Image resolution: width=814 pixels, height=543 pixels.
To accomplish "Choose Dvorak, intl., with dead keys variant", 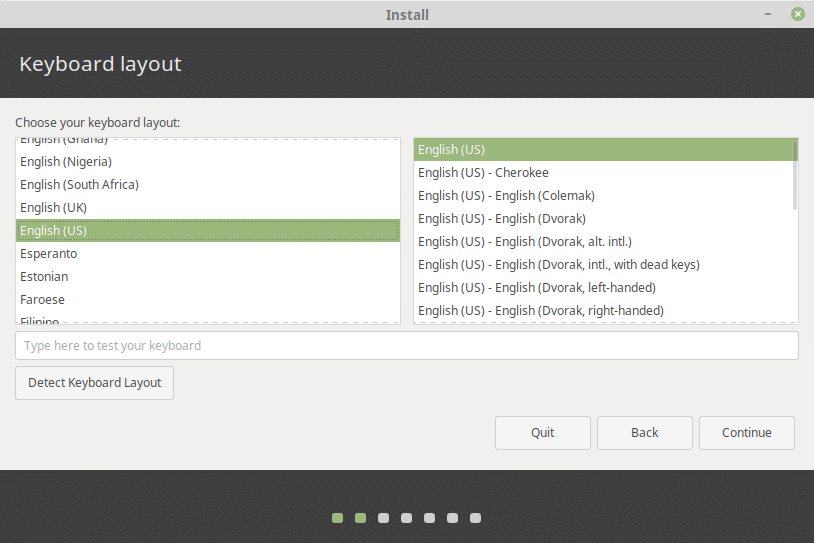I will coord(603,264).
